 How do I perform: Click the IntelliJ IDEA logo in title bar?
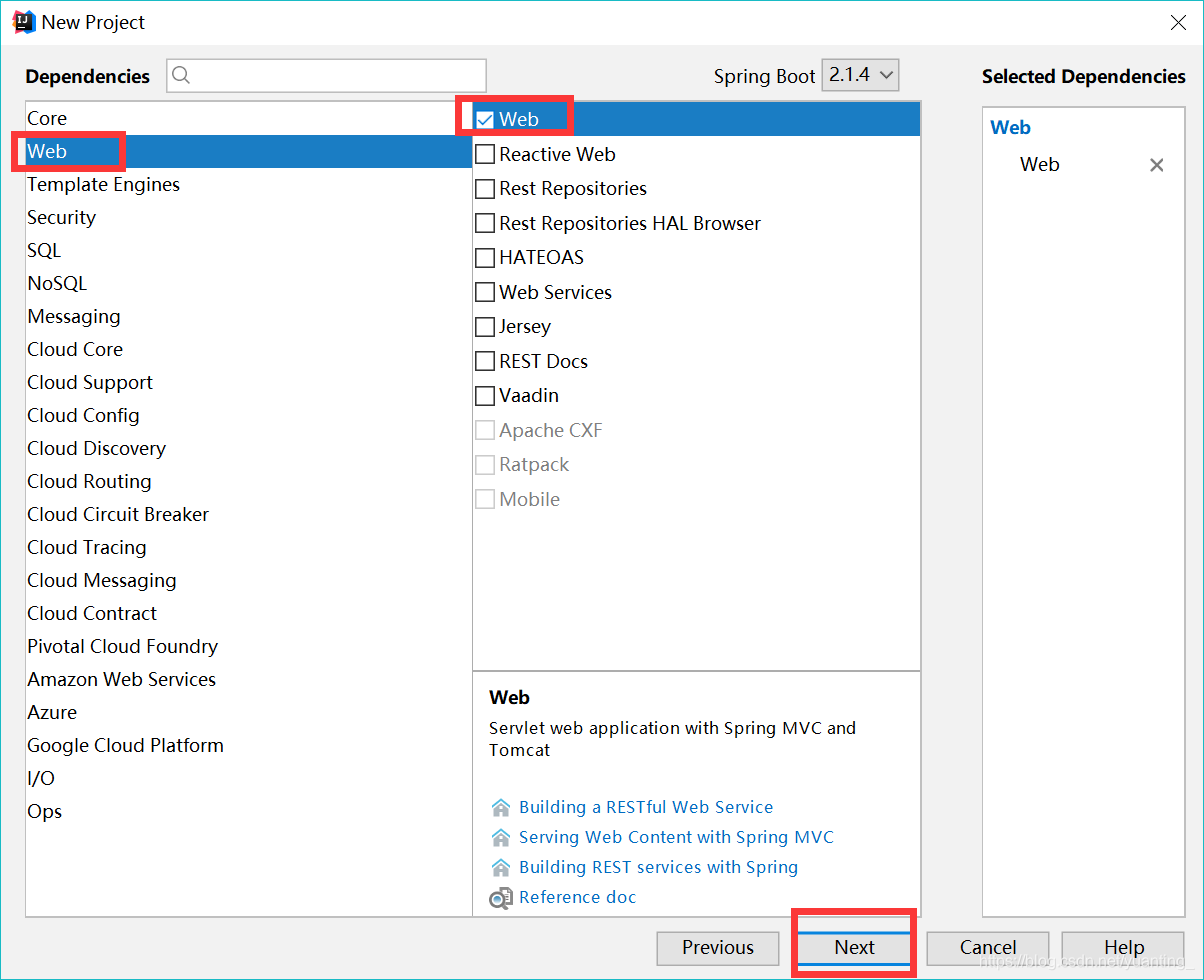click(24, 22)
